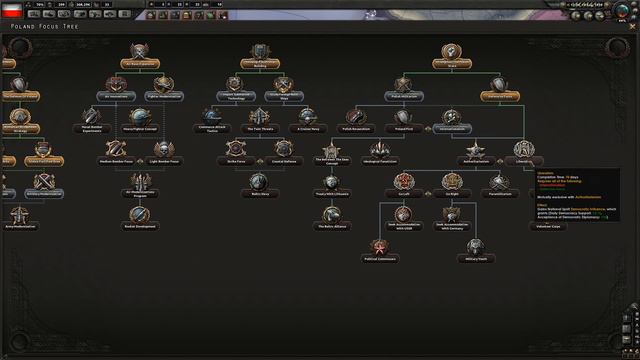Select the Defensive Focus icon
This screenshot has width=640, height=360.
click(500, 84)
